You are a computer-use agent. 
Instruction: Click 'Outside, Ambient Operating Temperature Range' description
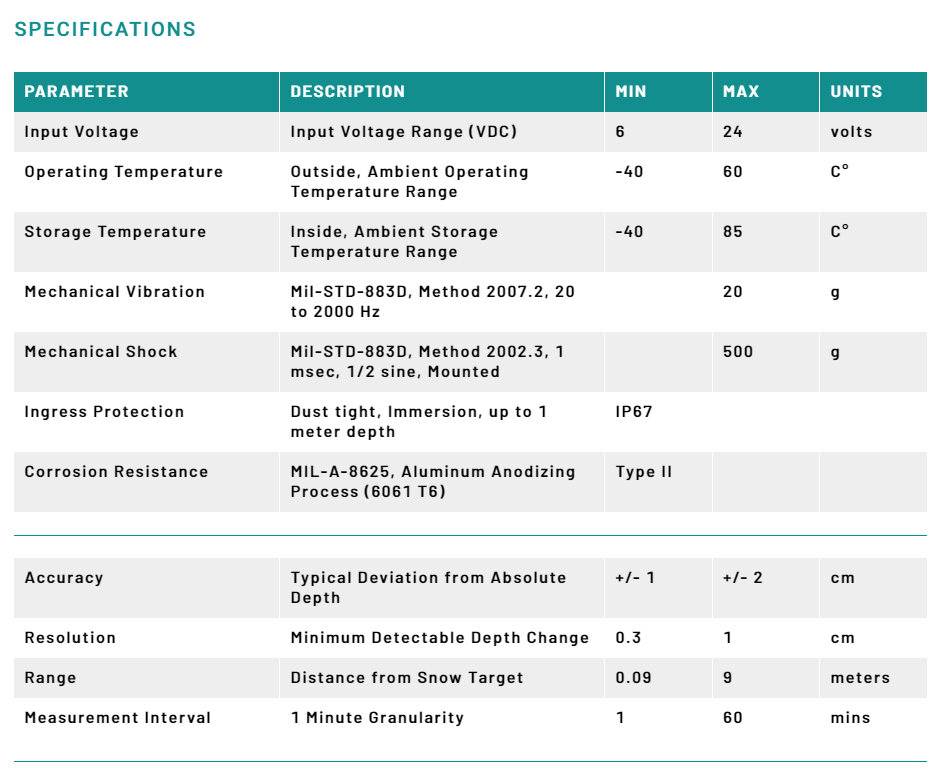click(410, 181)
